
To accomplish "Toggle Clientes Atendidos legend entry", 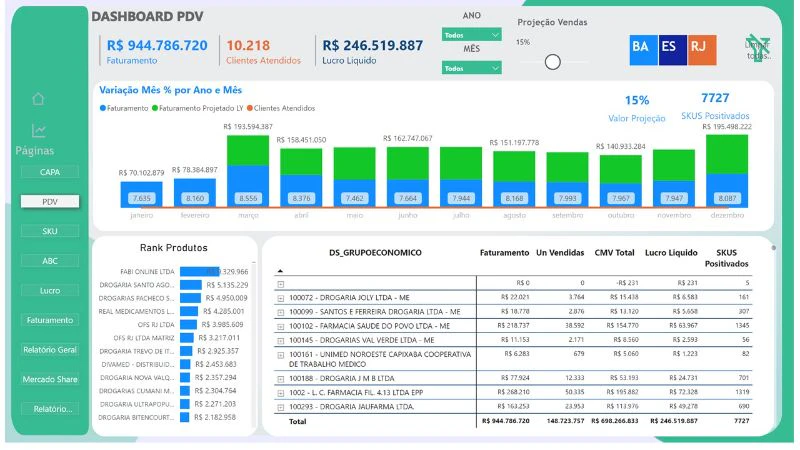I will click(x=281, y=108).
